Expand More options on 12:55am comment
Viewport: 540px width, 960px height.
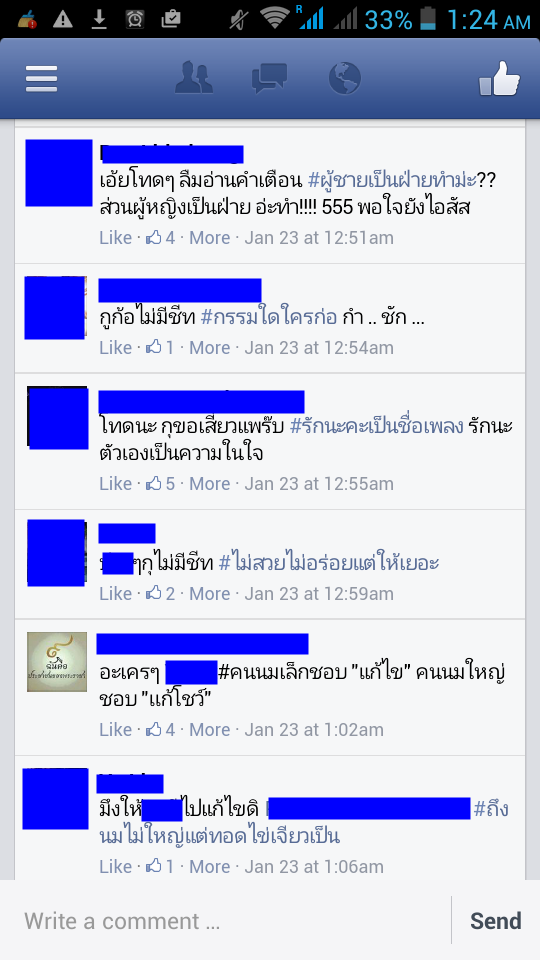pyautogui.click(x=210, y=484)
